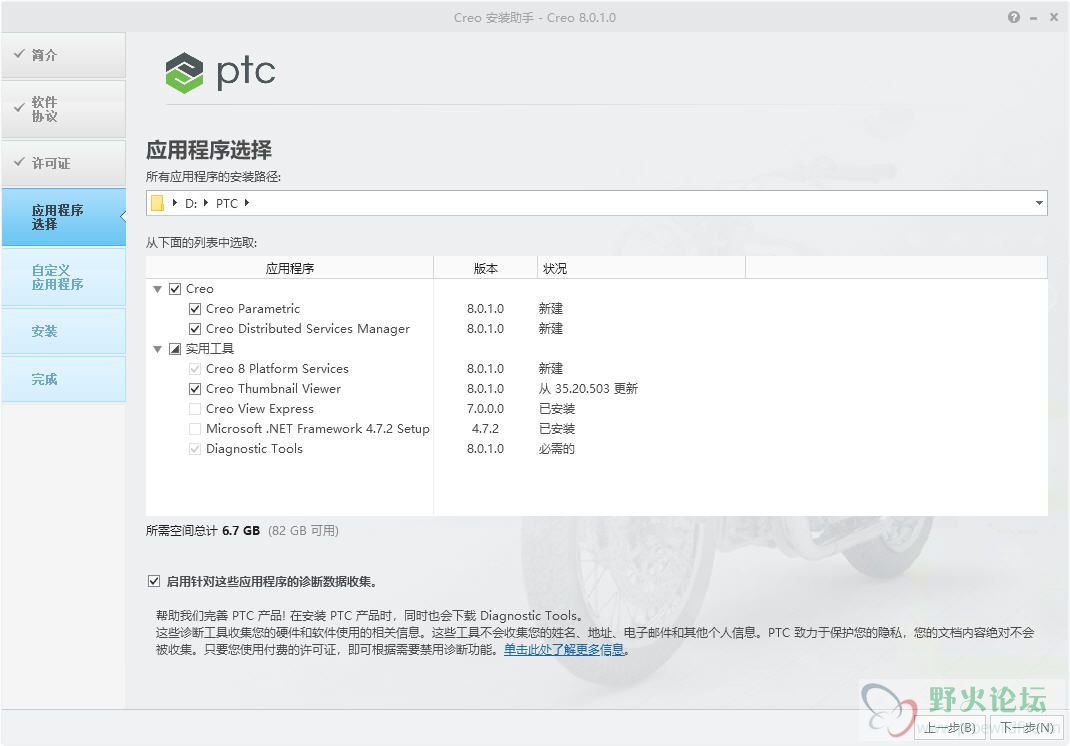This screenshot has height=746, width=1070.
Task: Click the 4.7.2 version cell
Action: [x=485, y=429]
